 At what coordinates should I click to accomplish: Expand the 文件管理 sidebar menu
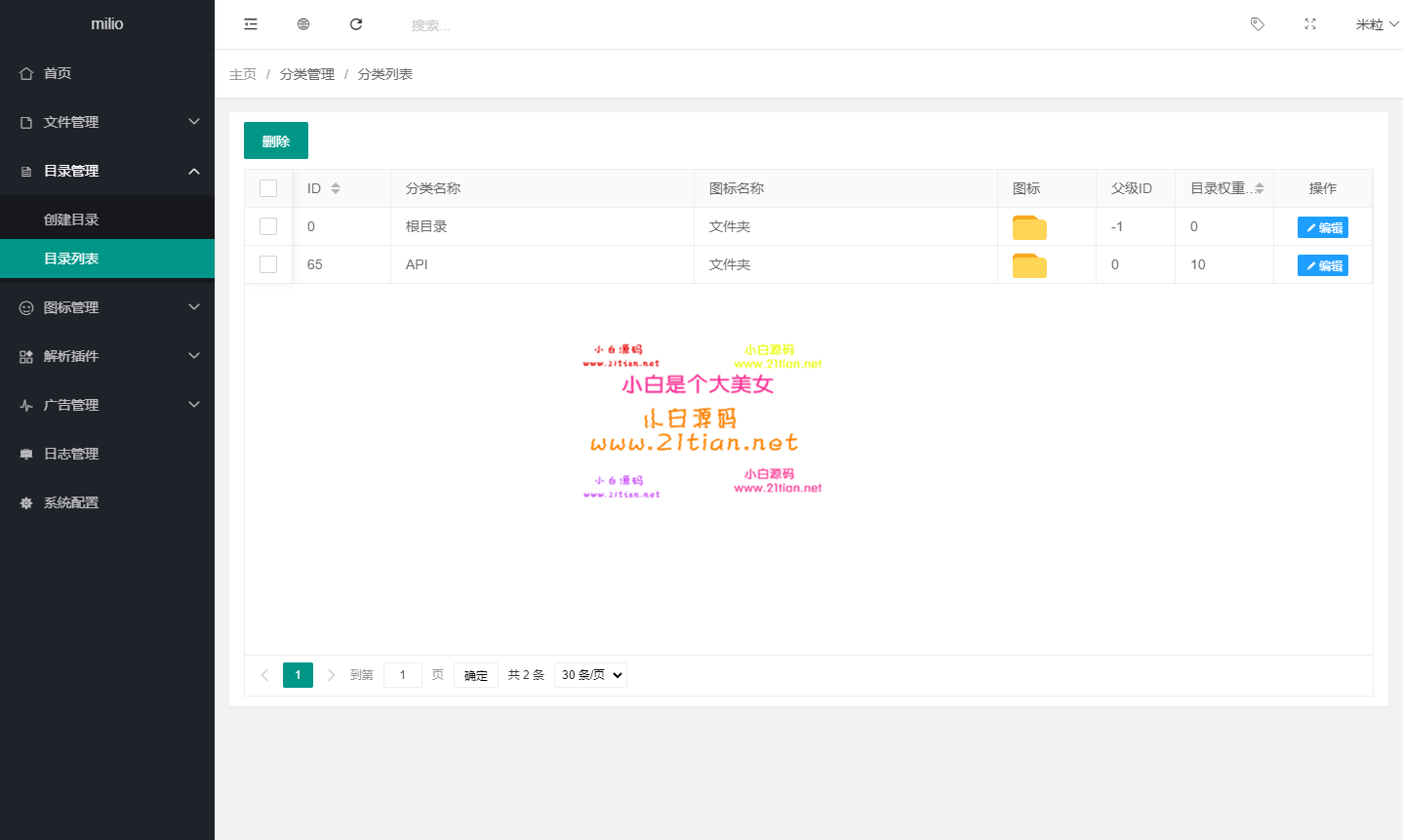107,122
